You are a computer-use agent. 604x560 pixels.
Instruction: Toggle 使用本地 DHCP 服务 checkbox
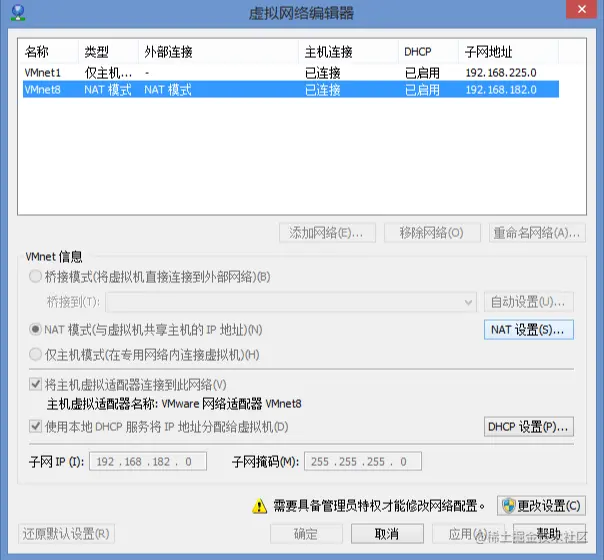click(35, 426)
